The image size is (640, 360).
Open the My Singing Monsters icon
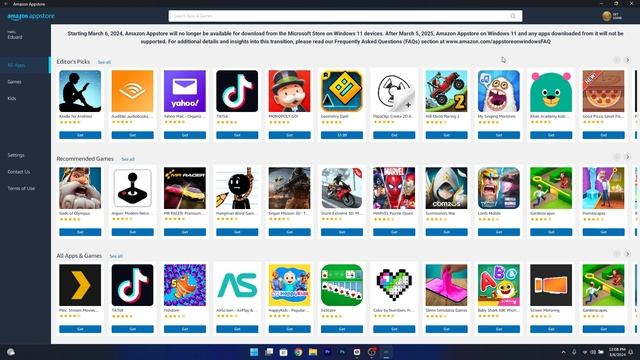tap(499, 91)
